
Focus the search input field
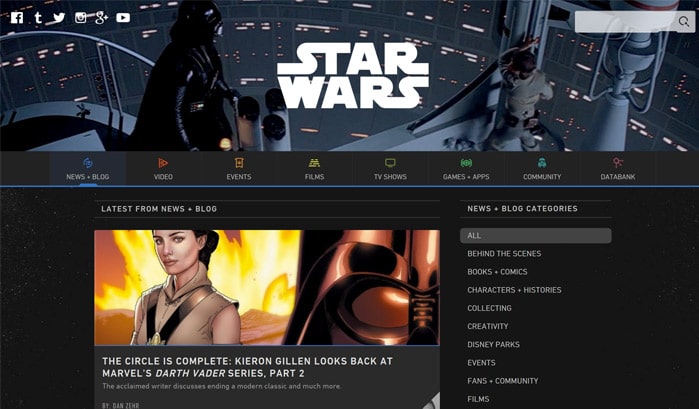coord(626,21)
